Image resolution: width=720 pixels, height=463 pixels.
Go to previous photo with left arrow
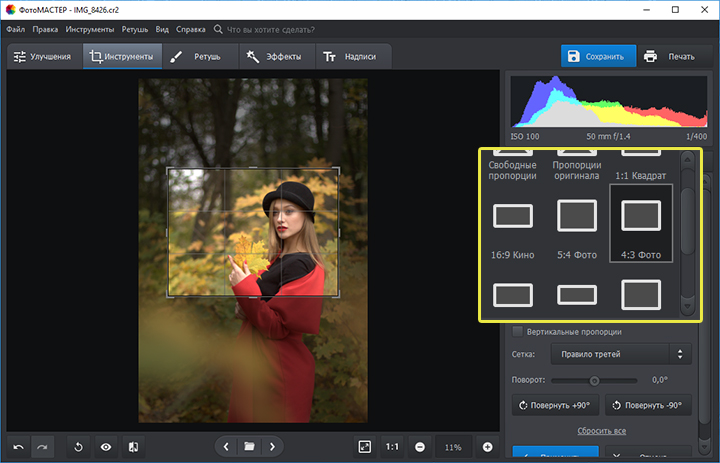tap(226, 446)
